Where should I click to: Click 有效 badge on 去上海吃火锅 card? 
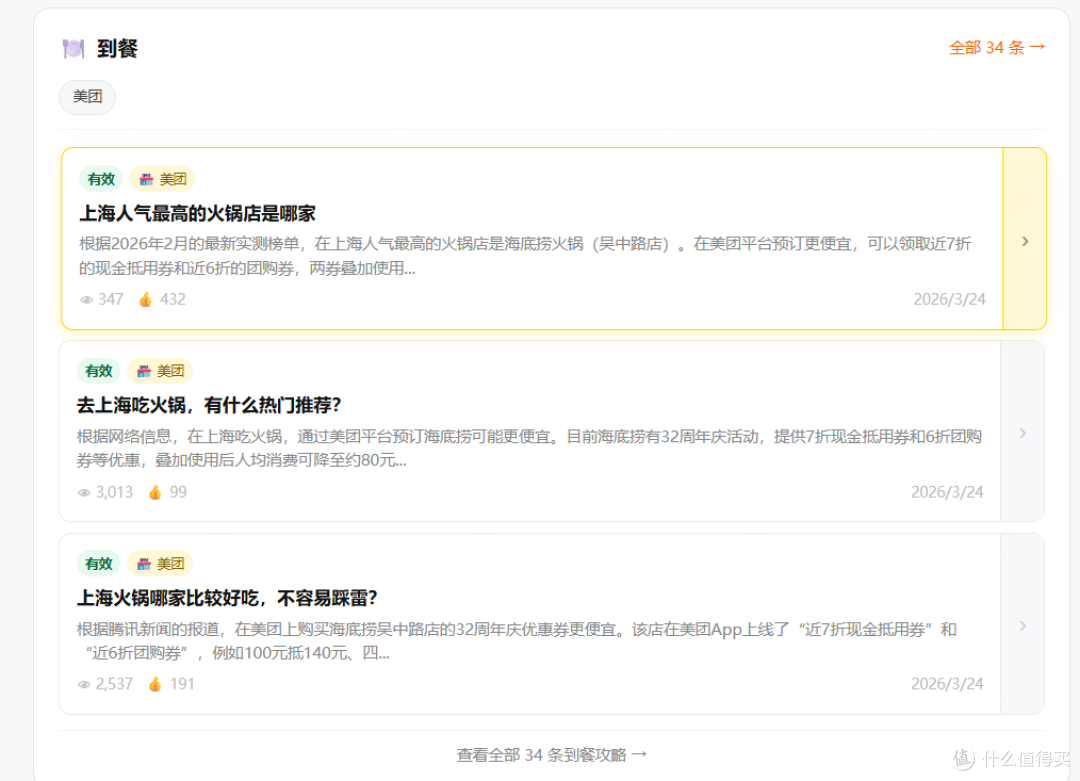98,371
